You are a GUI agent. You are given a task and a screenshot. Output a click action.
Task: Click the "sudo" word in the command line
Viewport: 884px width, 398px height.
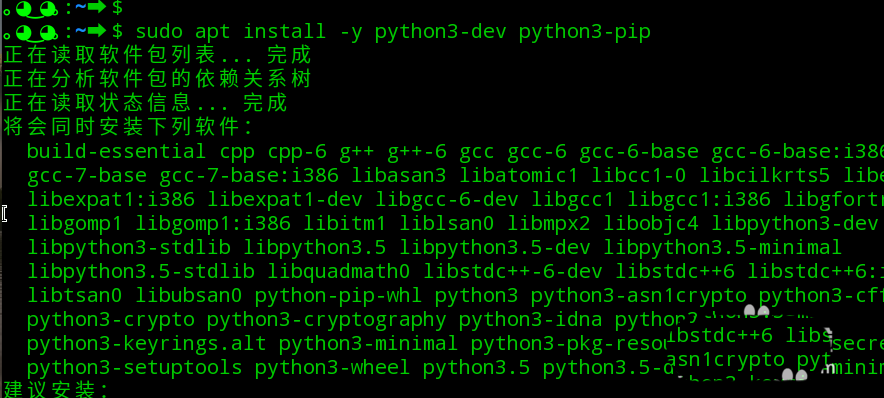158,31
